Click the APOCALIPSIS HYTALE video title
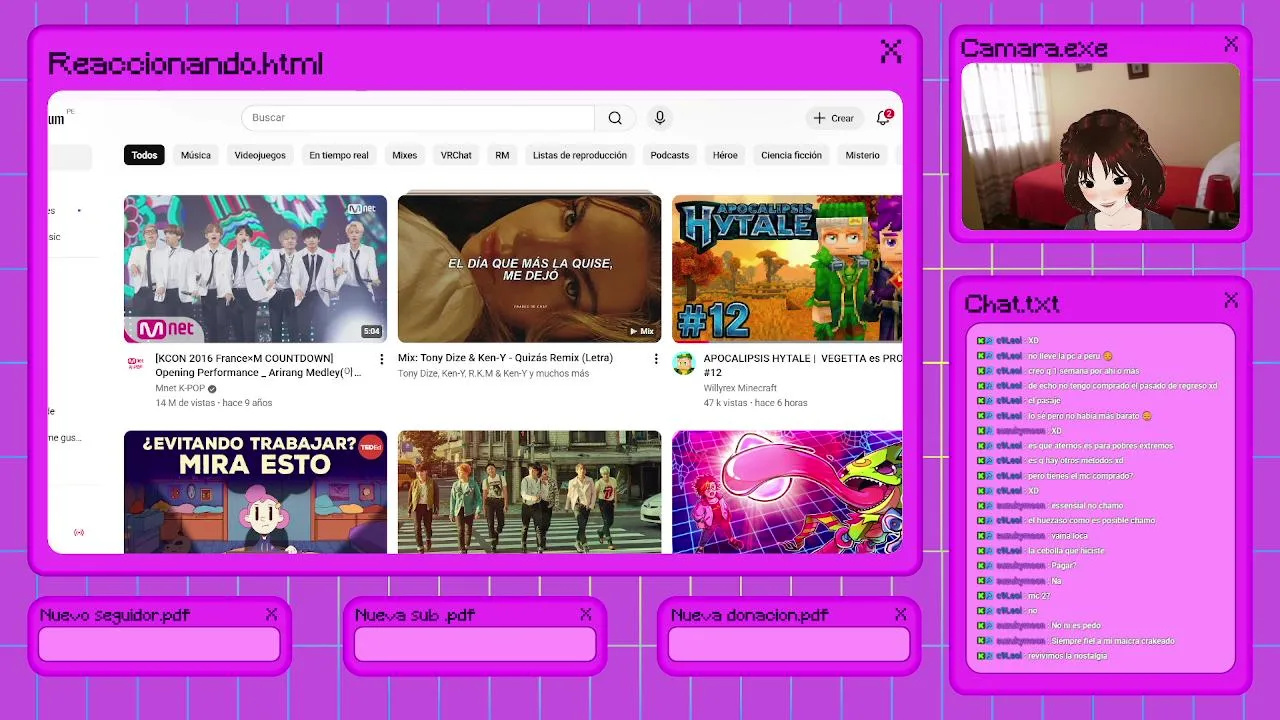The height and width of the screenshot is (720, 1280). [802, 365]
